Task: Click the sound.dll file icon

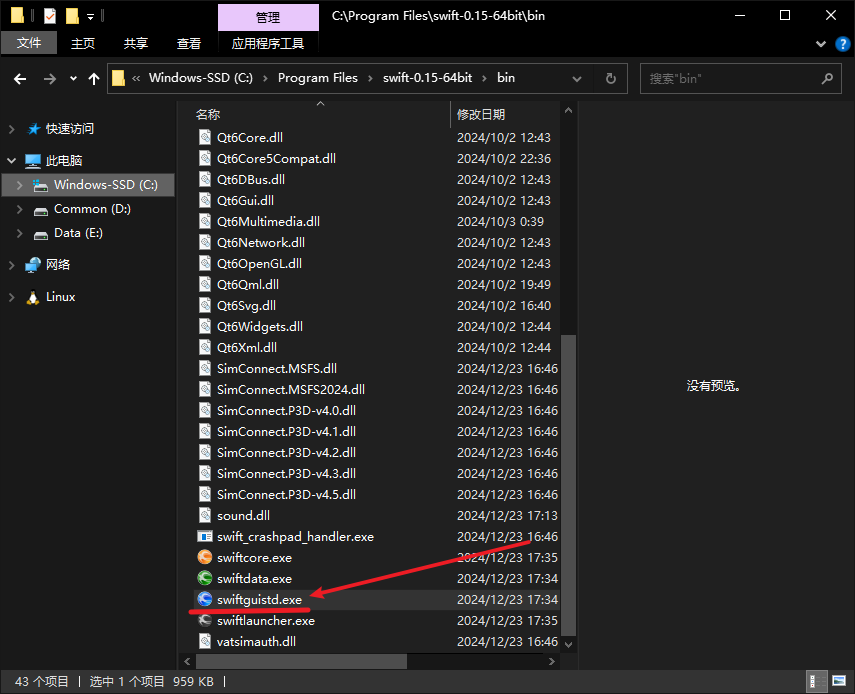Action: pyautogui.click(x=204, y=515)
